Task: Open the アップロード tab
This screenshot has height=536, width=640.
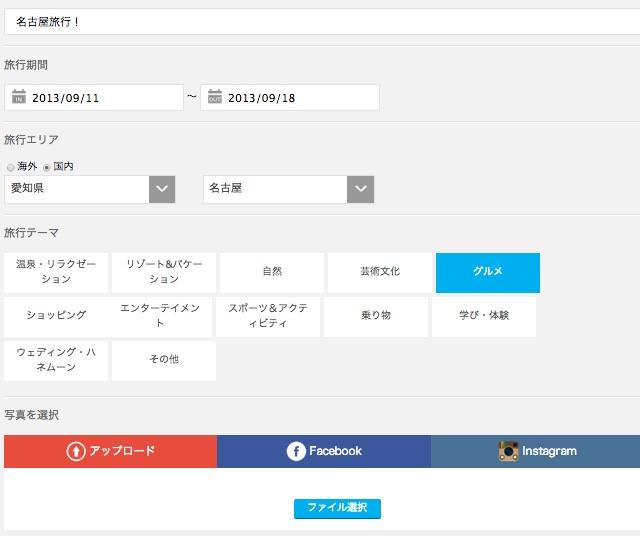Action: (x=110, y=452)
